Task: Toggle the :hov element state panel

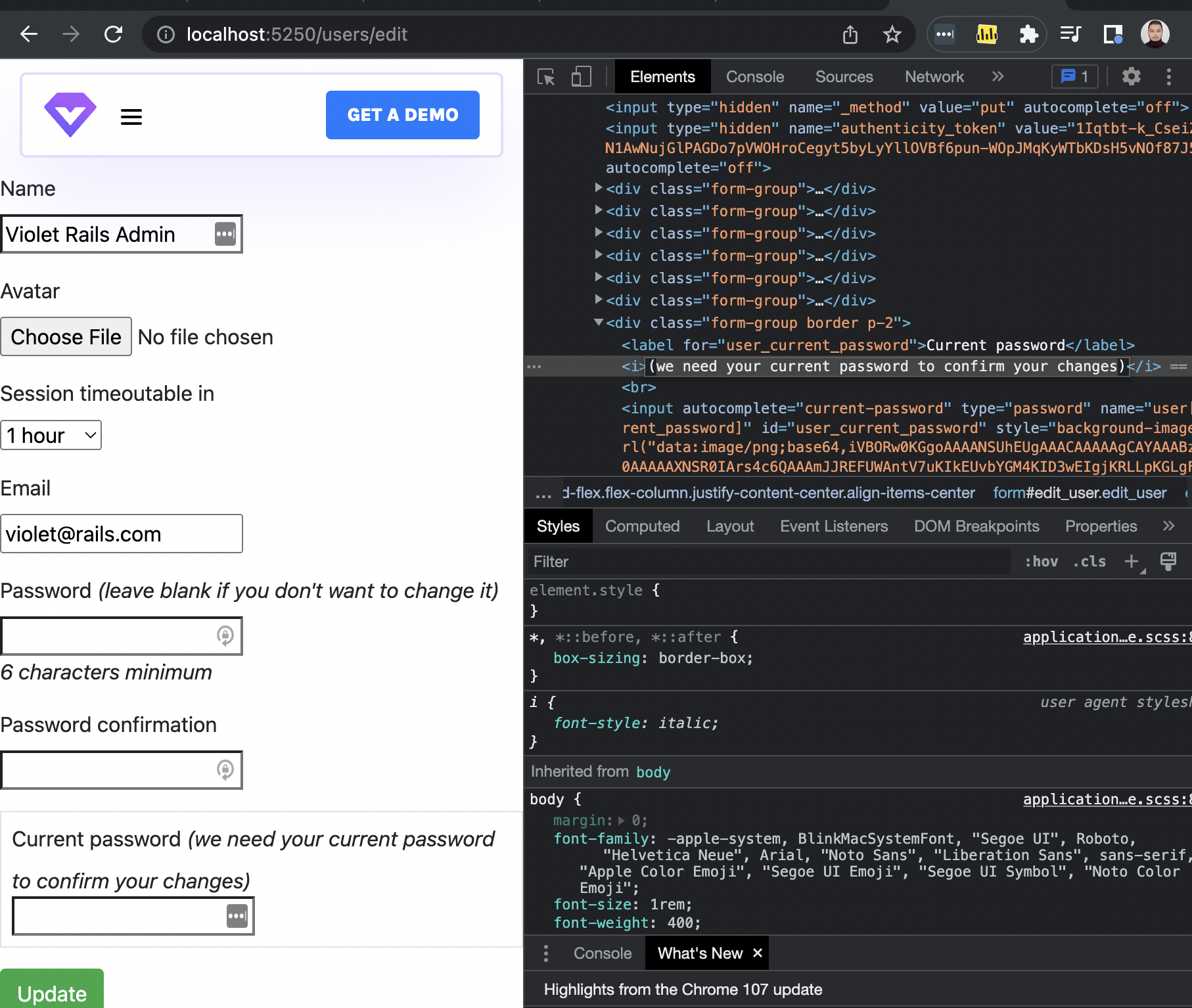Action: 1042,562
